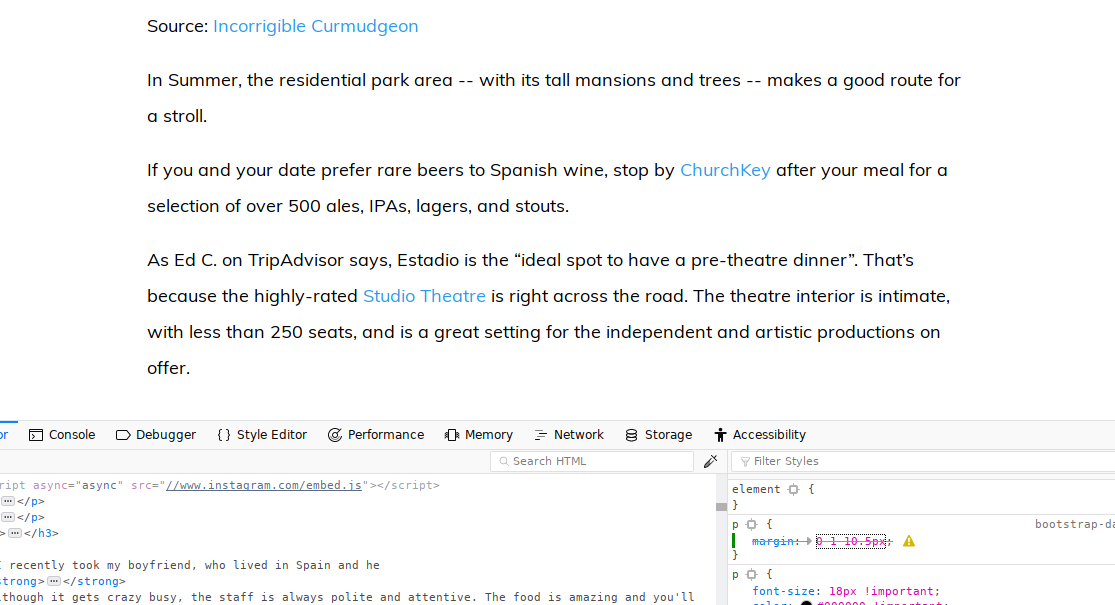This screenshot has height=605, width=1115.
Task: Click the Storage database icon
Action: click(631, 435)
